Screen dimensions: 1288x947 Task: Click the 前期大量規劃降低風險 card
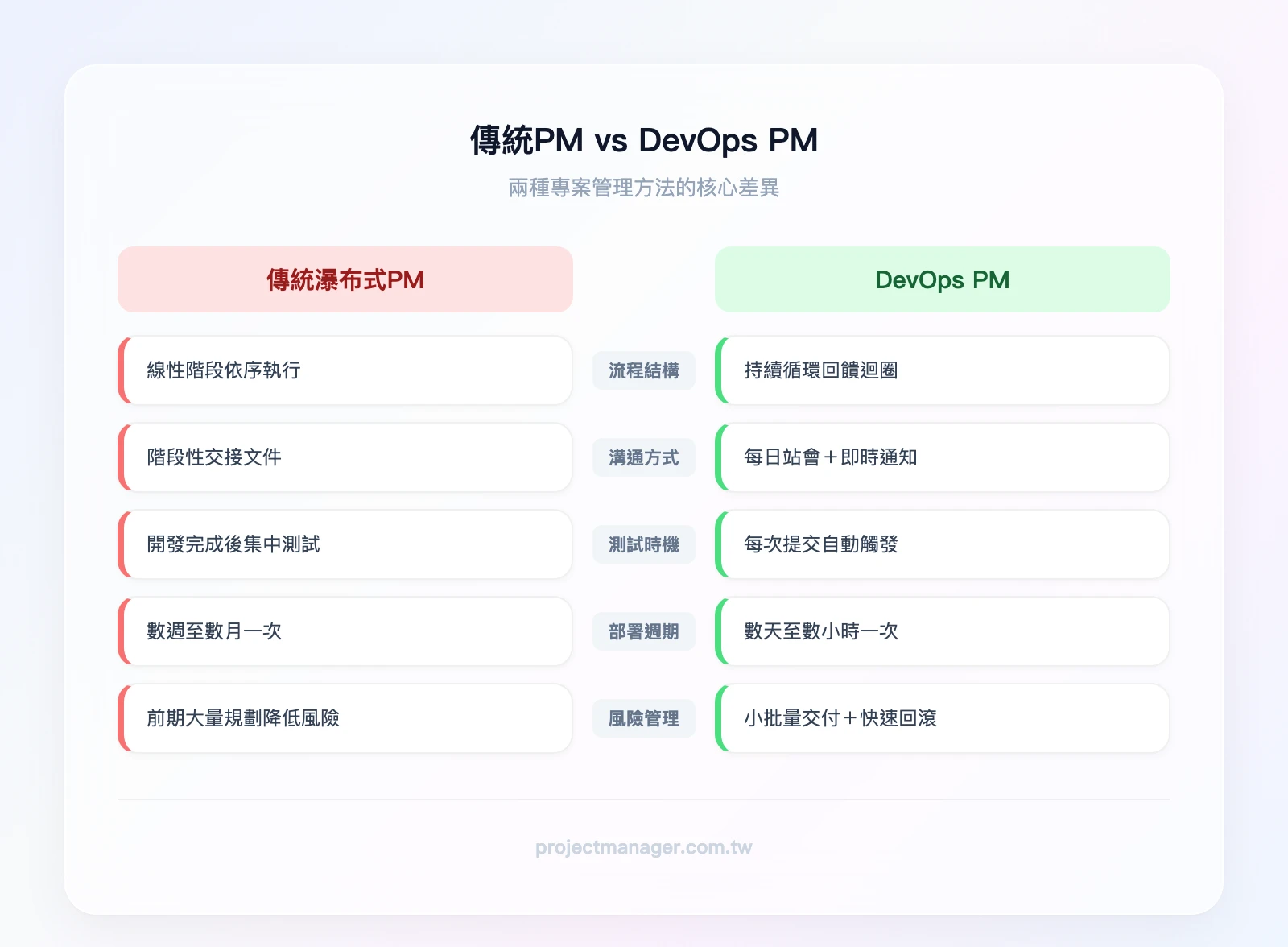click(x=345, y=718)
